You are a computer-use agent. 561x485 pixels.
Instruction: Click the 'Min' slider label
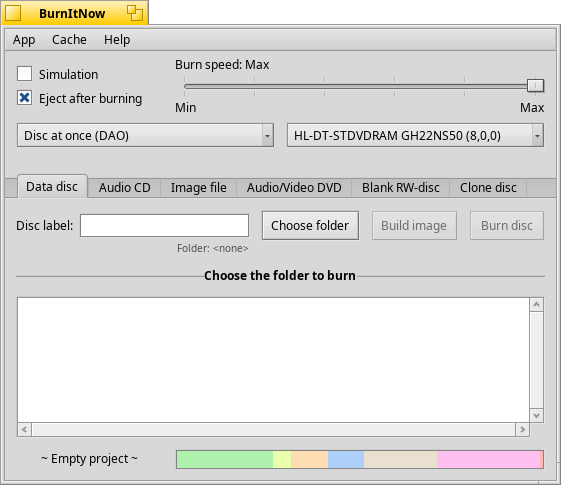tap(185, 107)
